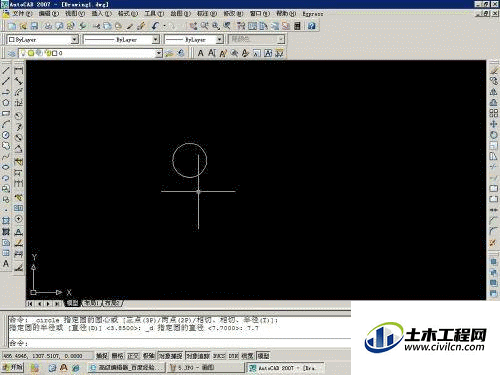Click the Save icon in Standard toolbar
500x375 pixels.
tap(34, 26)
